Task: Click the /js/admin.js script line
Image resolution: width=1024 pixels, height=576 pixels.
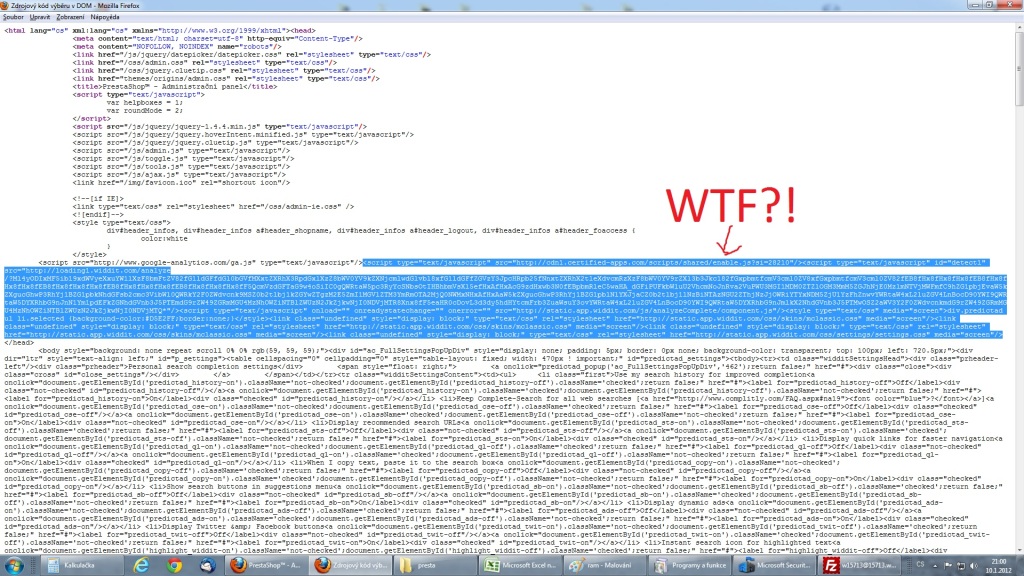Action: point(182,150)
